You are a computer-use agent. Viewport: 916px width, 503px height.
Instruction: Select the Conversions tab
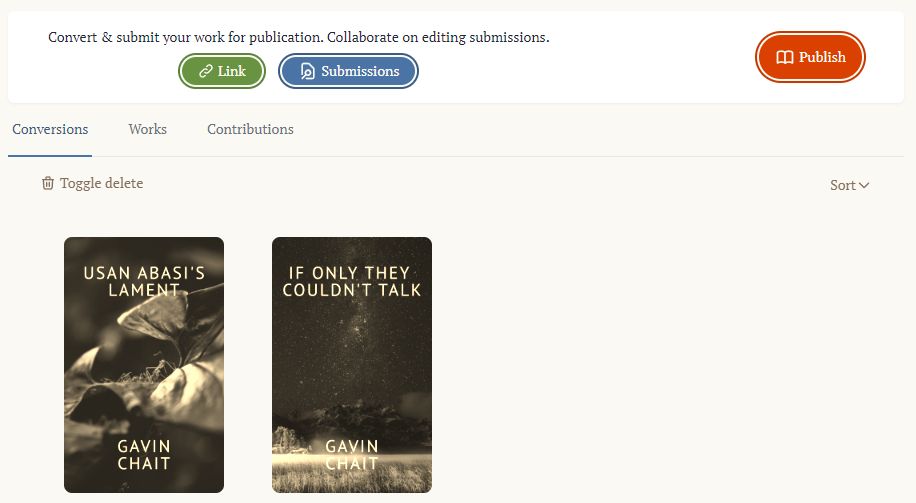50,129
